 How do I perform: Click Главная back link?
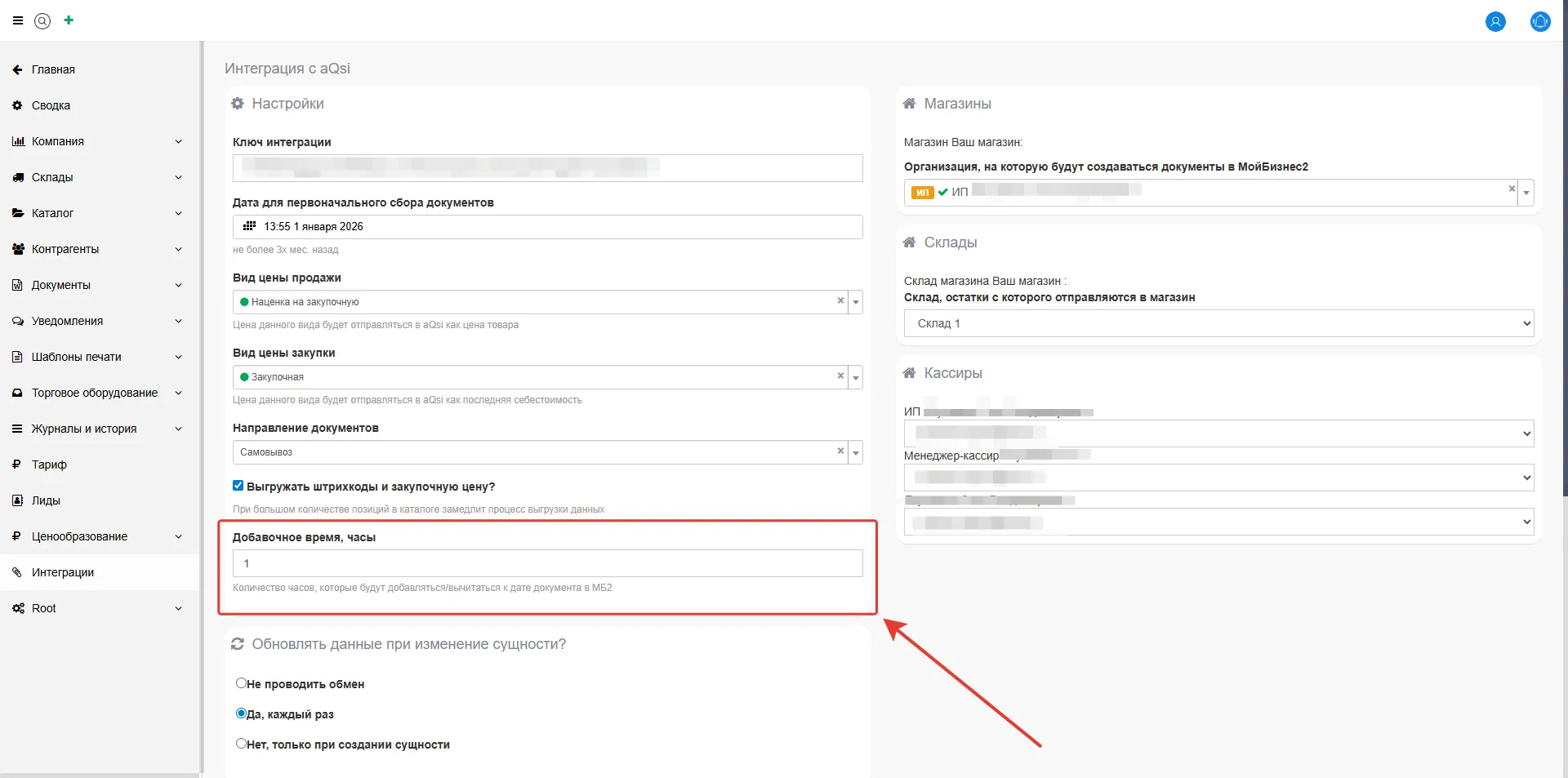(53, 69)
